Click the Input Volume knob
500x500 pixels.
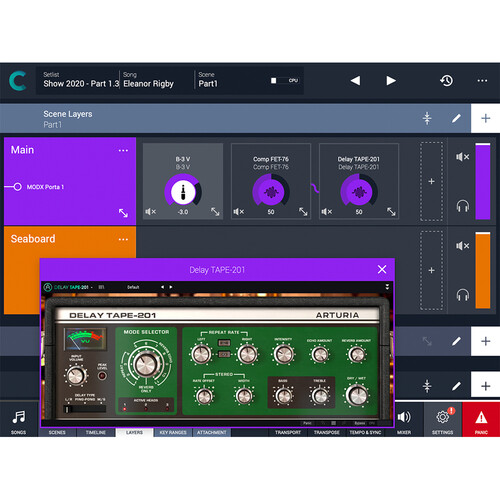(76, 376)
